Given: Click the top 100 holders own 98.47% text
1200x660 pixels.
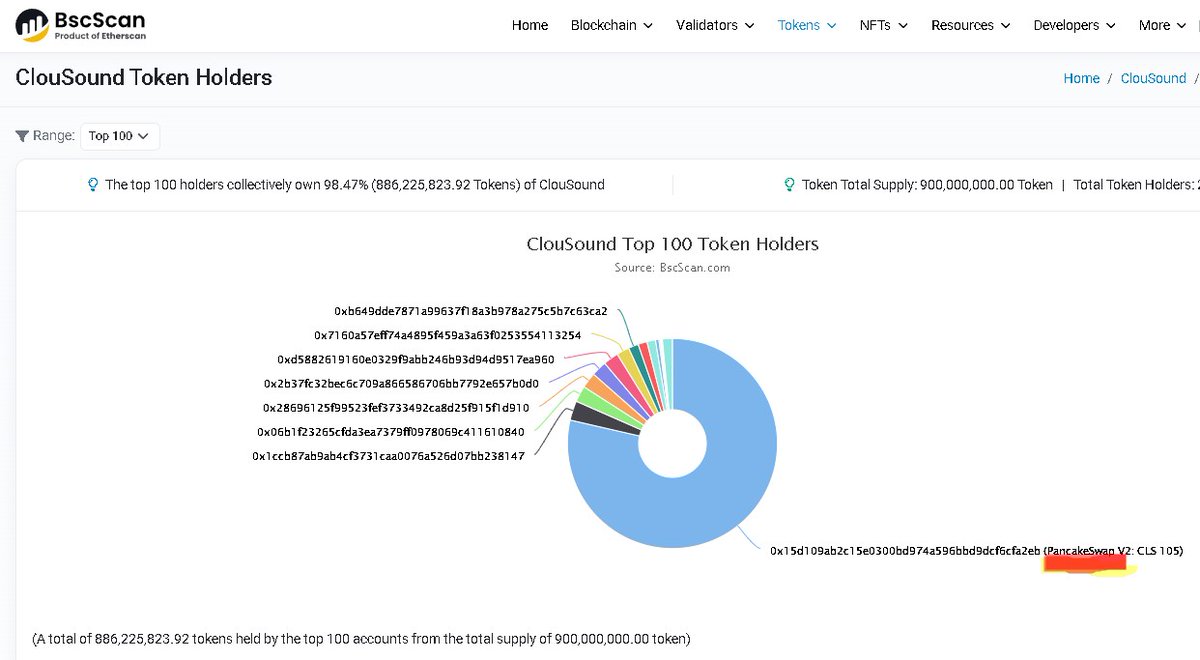Looking at the screenshot, I should pos(355,185).
